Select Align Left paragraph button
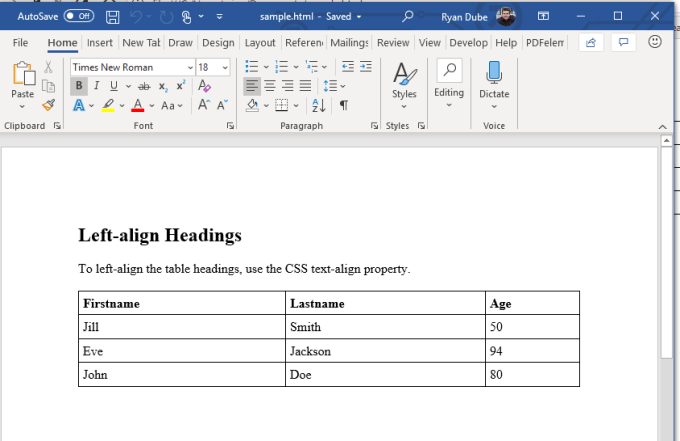This screenshot has width=680, height=441. tap(252, 86)
